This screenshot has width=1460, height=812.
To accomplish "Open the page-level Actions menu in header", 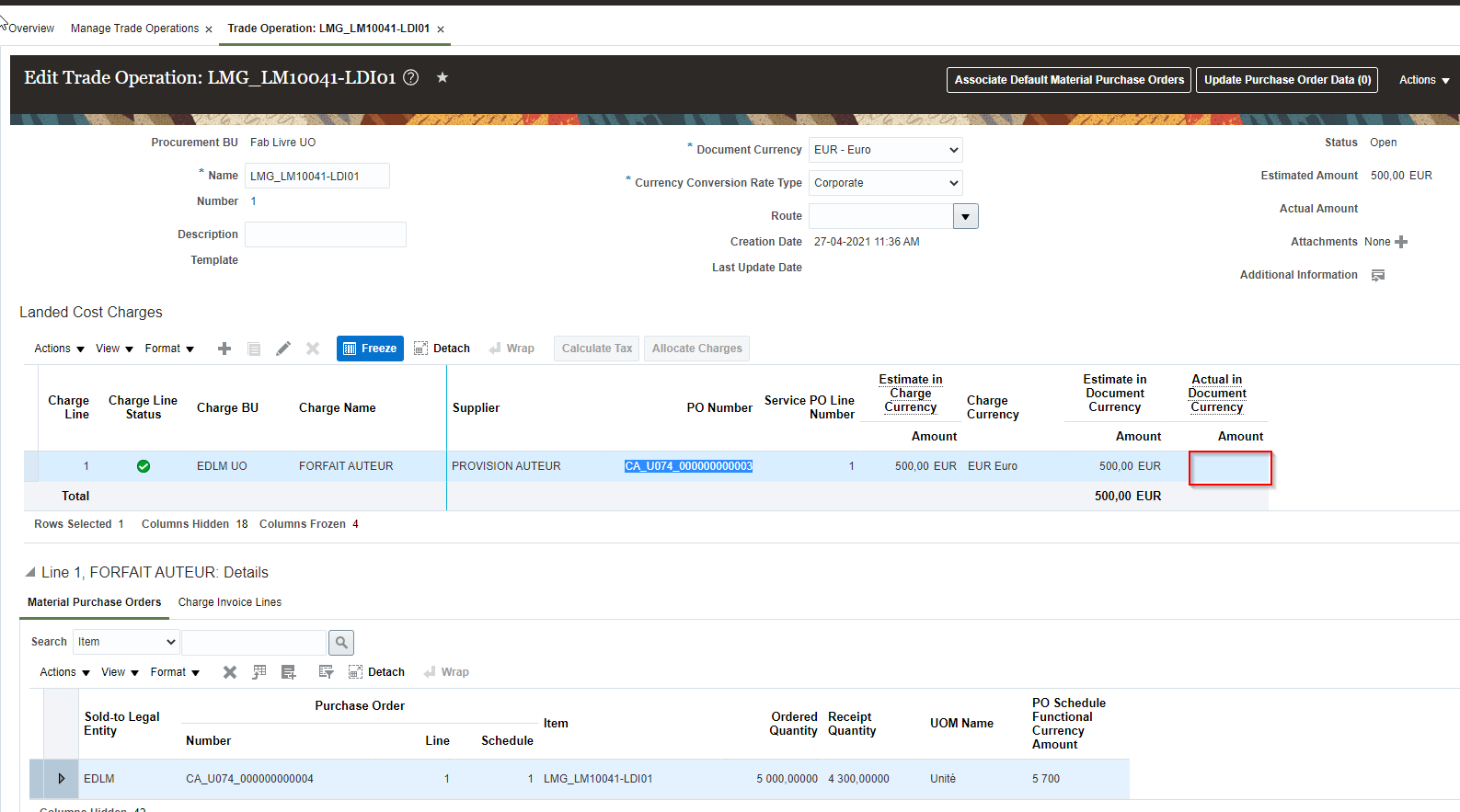I will pyautogui.click(x=1424, y=80).
